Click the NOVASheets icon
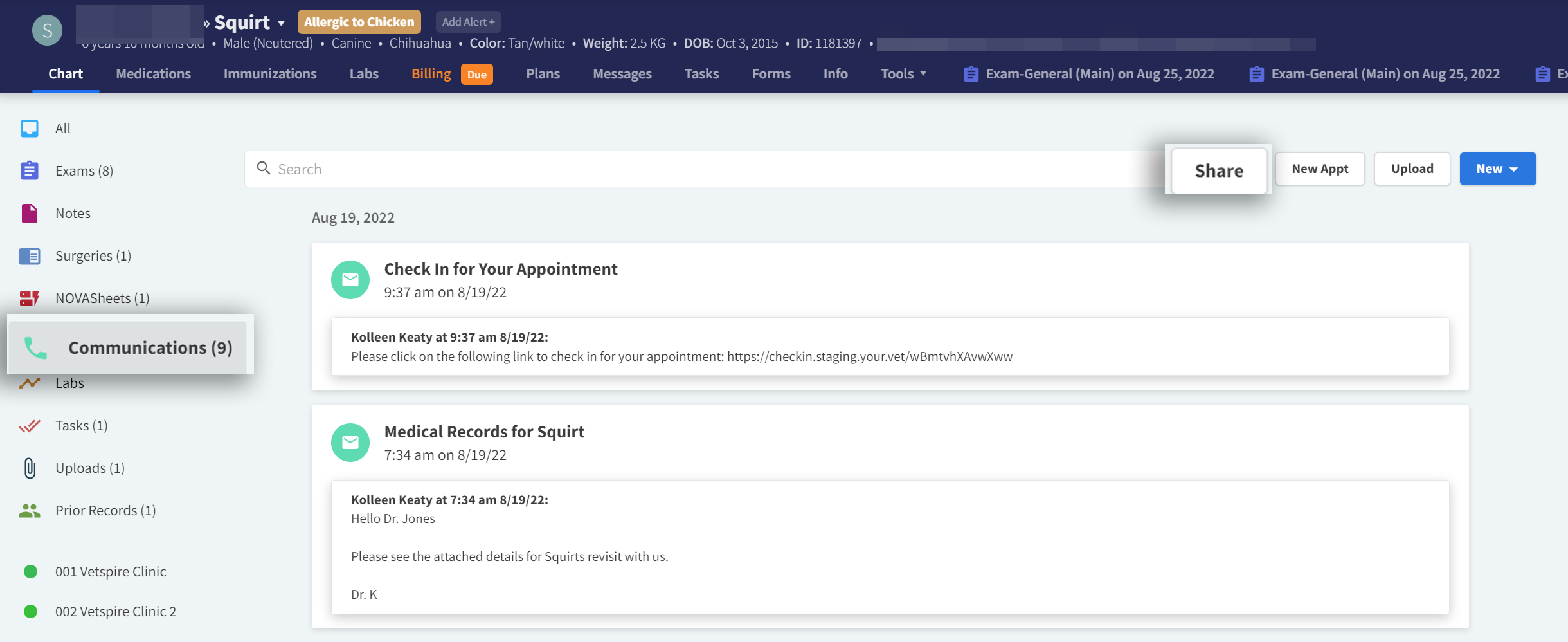This screenshot has height=642, width=1568. tap(30, 298)
